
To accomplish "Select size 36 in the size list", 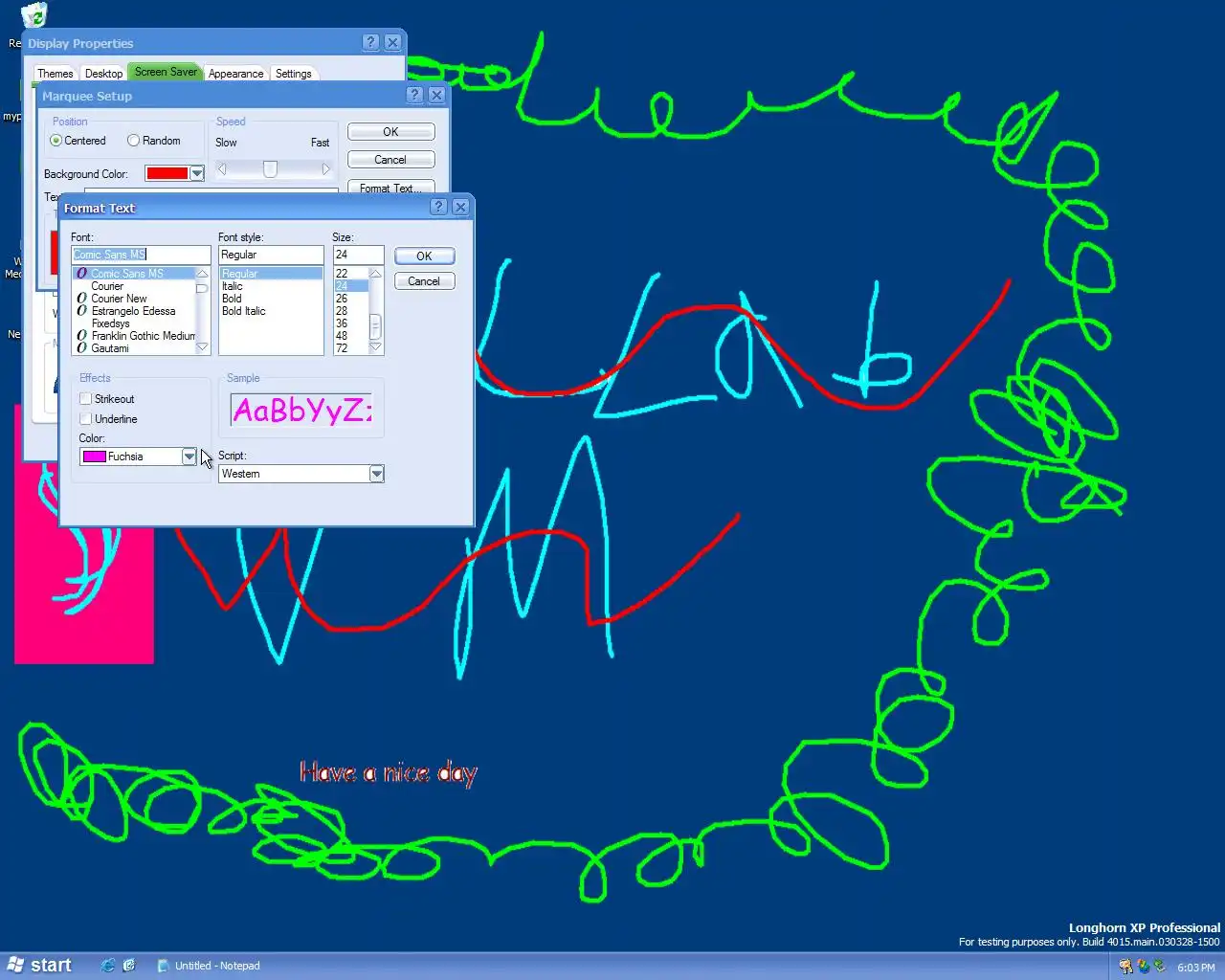I will coord(351,323).
